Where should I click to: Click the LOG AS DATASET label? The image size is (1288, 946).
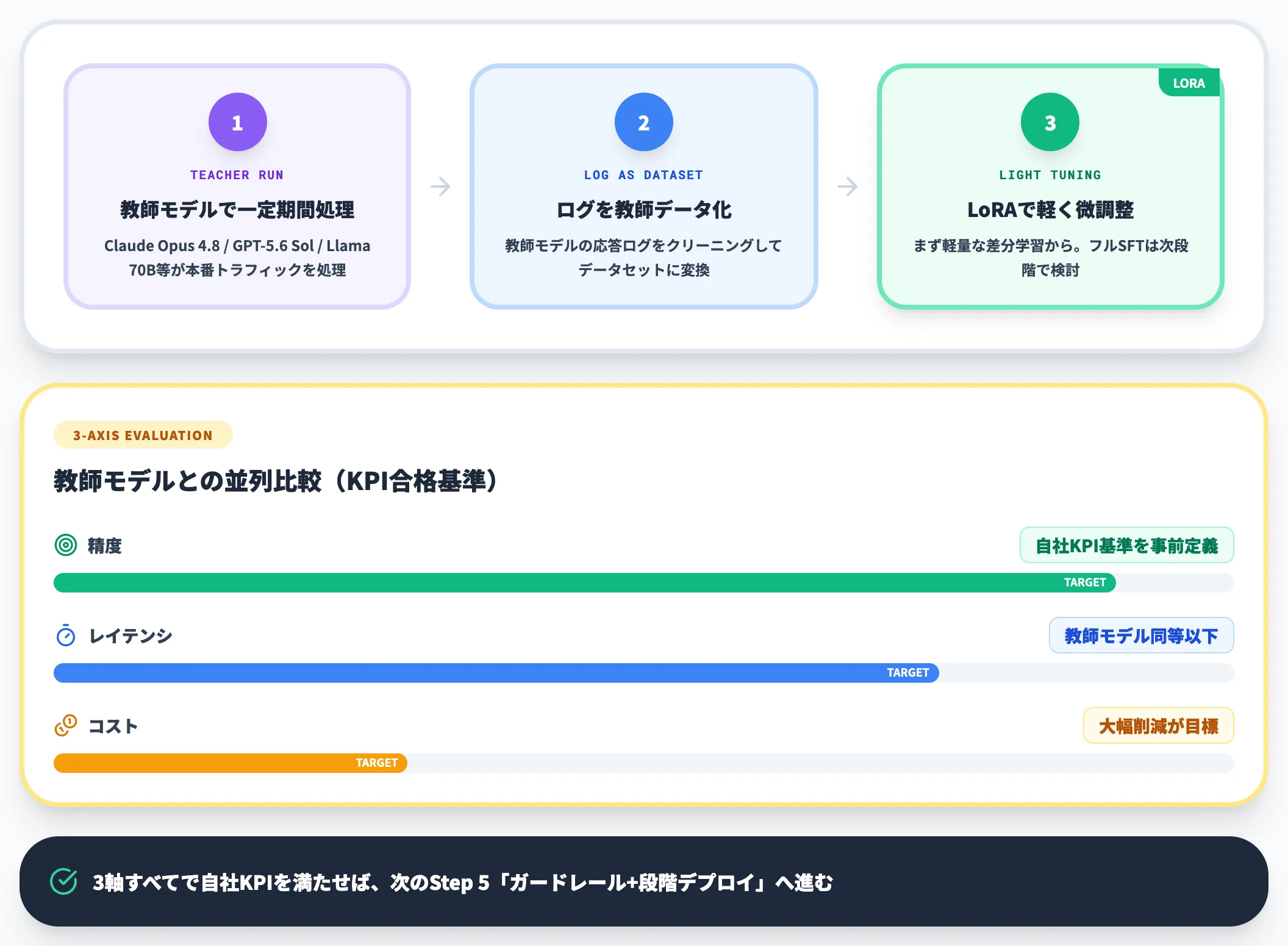click(x=643, y=175)
